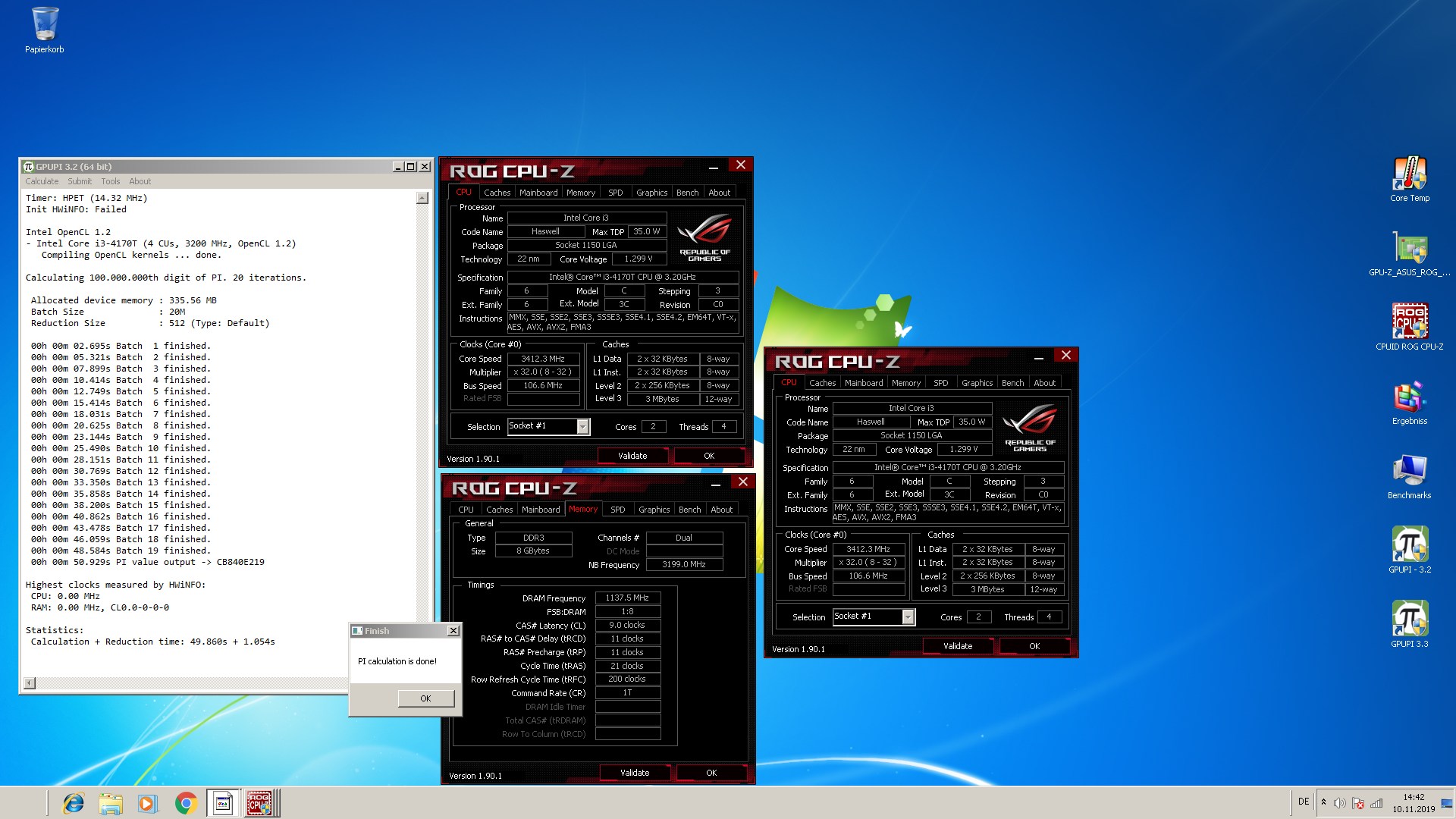
Task: Open Windows Media Player from the taskbar
Action: (148, 803)
